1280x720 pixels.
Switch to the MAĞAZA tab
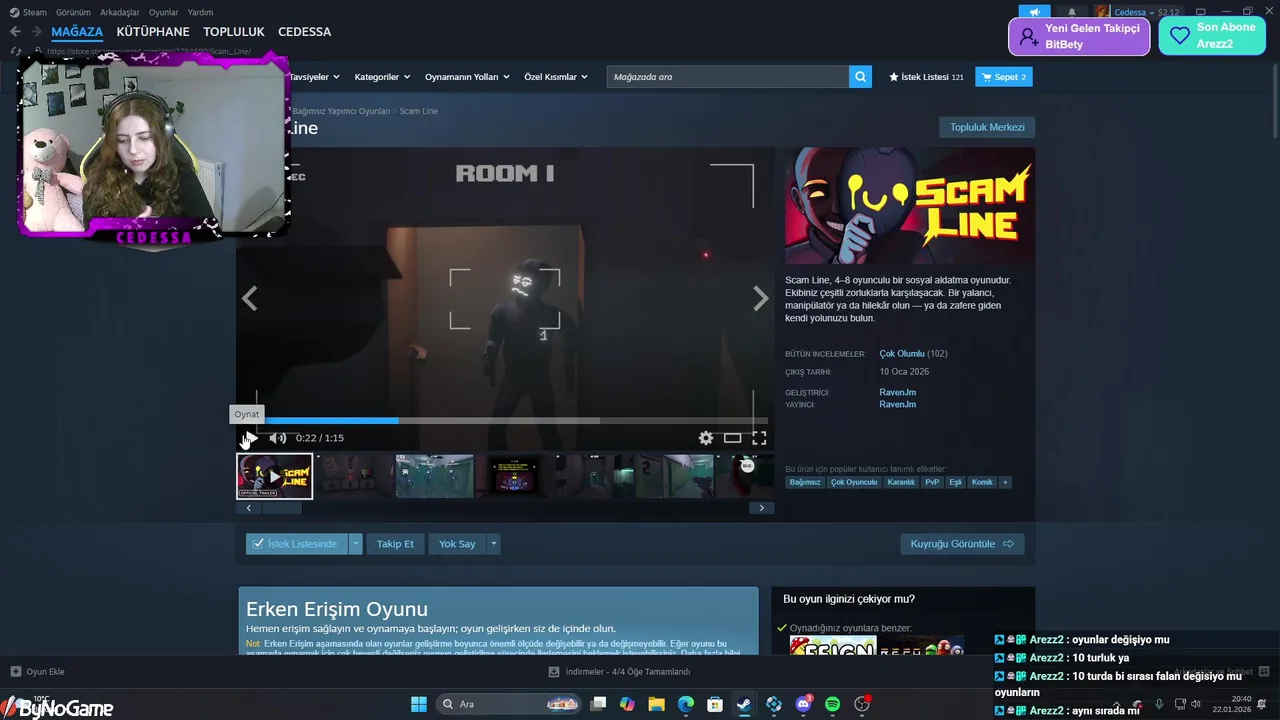pyautogui.click(x=77, y=32)
